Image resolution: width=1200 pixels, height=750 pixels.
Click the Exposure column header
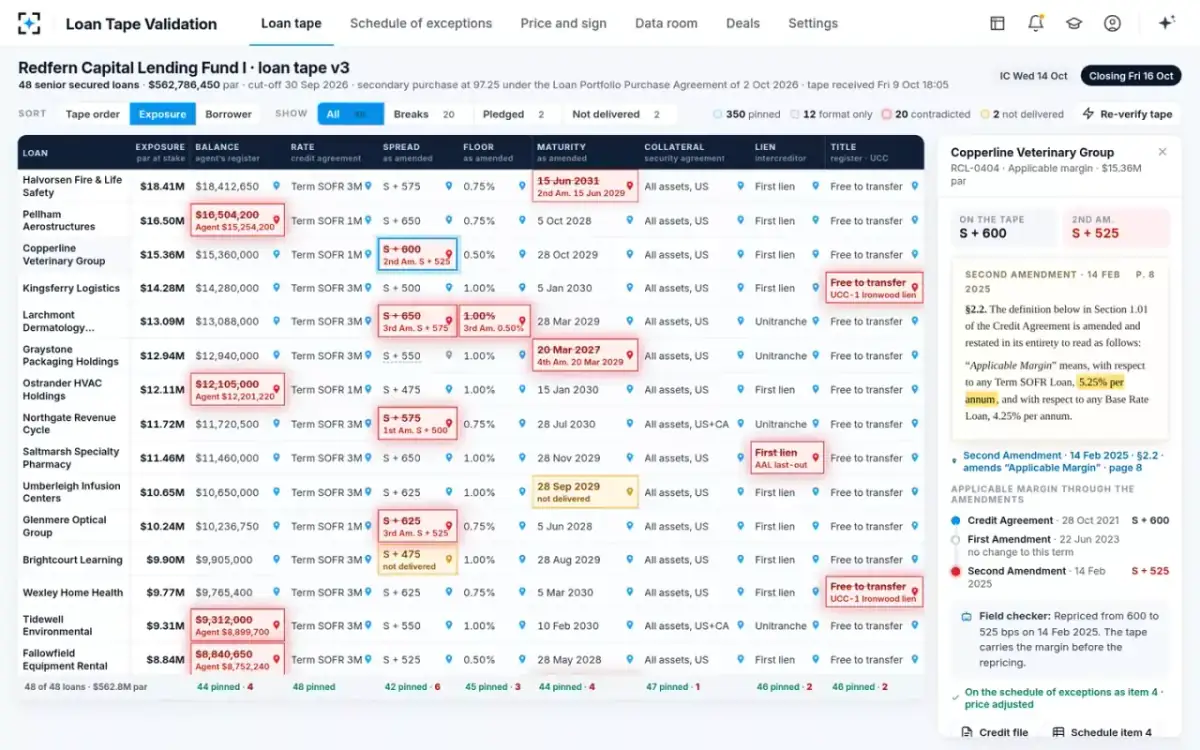point(160,152)
